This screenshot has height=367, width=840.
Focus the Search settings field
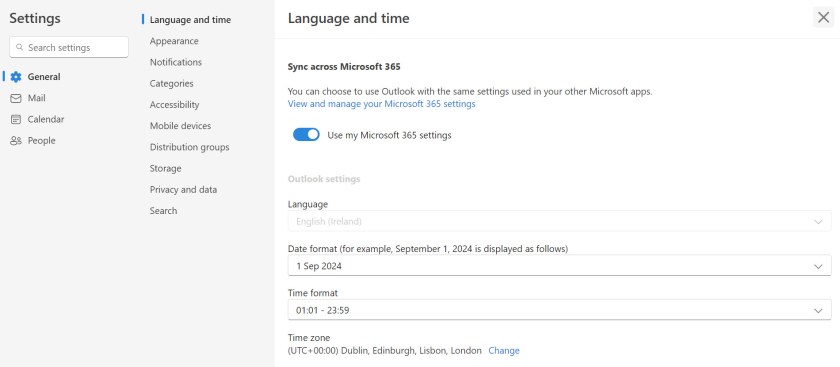click(69, 47)
